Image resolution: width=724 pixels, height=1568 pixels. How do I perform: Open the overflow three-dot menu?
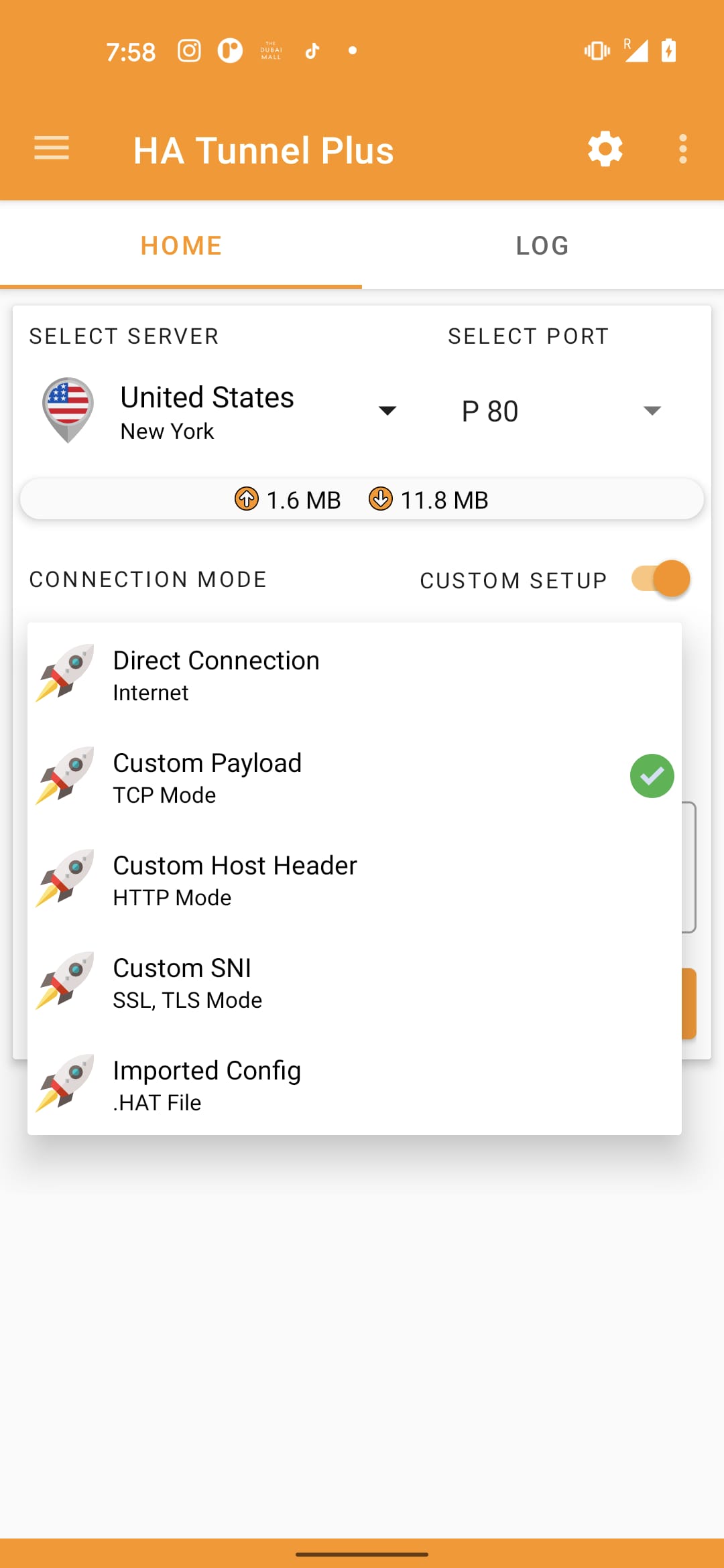[683, 149]
